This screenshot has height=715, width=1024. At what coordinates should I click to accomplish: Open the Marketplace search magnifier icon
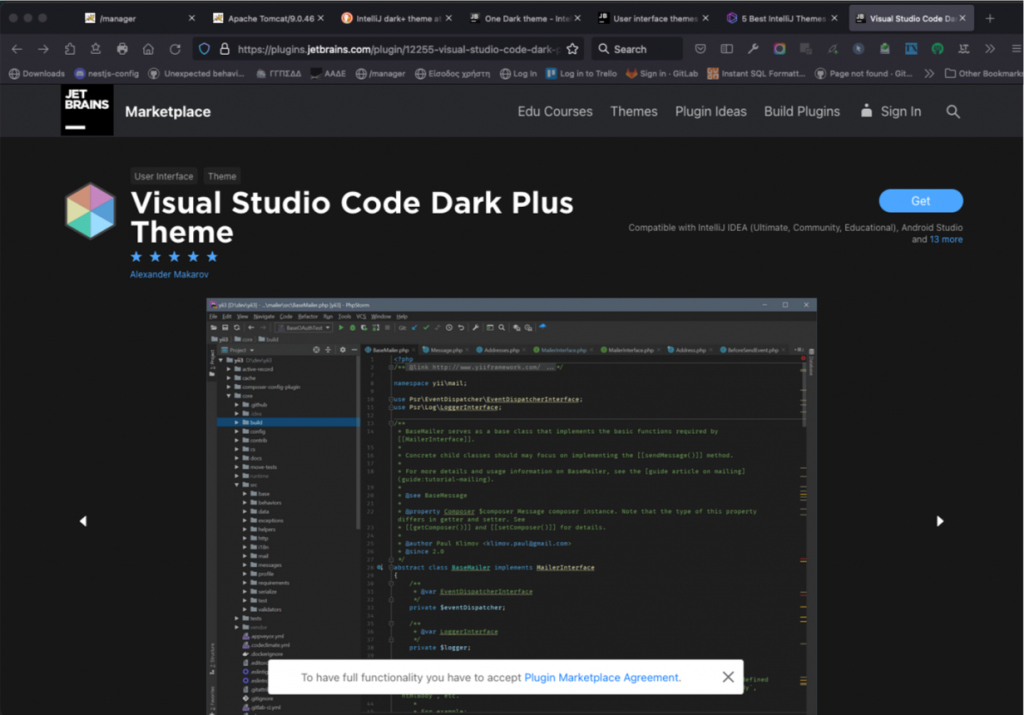(x=953, y=112)
